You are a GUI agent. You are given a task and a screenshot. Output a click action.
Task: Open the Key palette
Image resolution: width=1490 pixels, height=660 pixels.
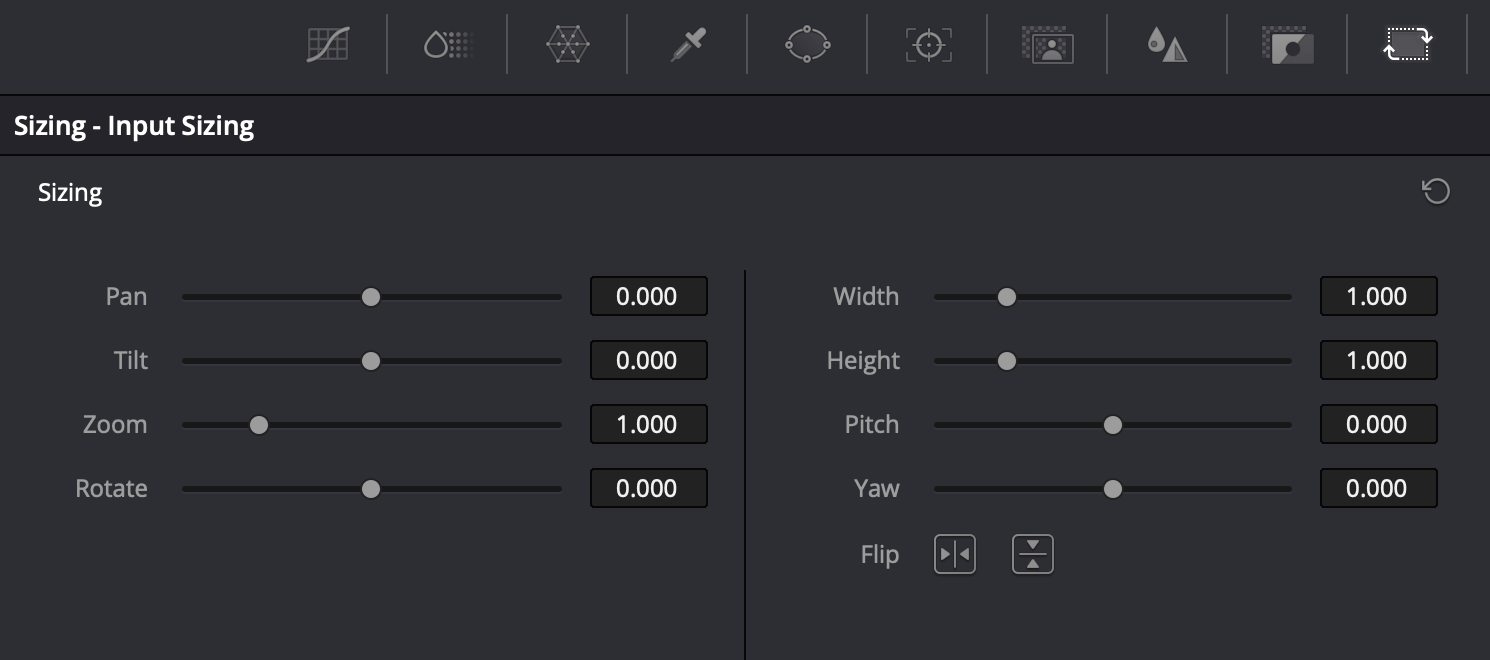pos(1286,44)
